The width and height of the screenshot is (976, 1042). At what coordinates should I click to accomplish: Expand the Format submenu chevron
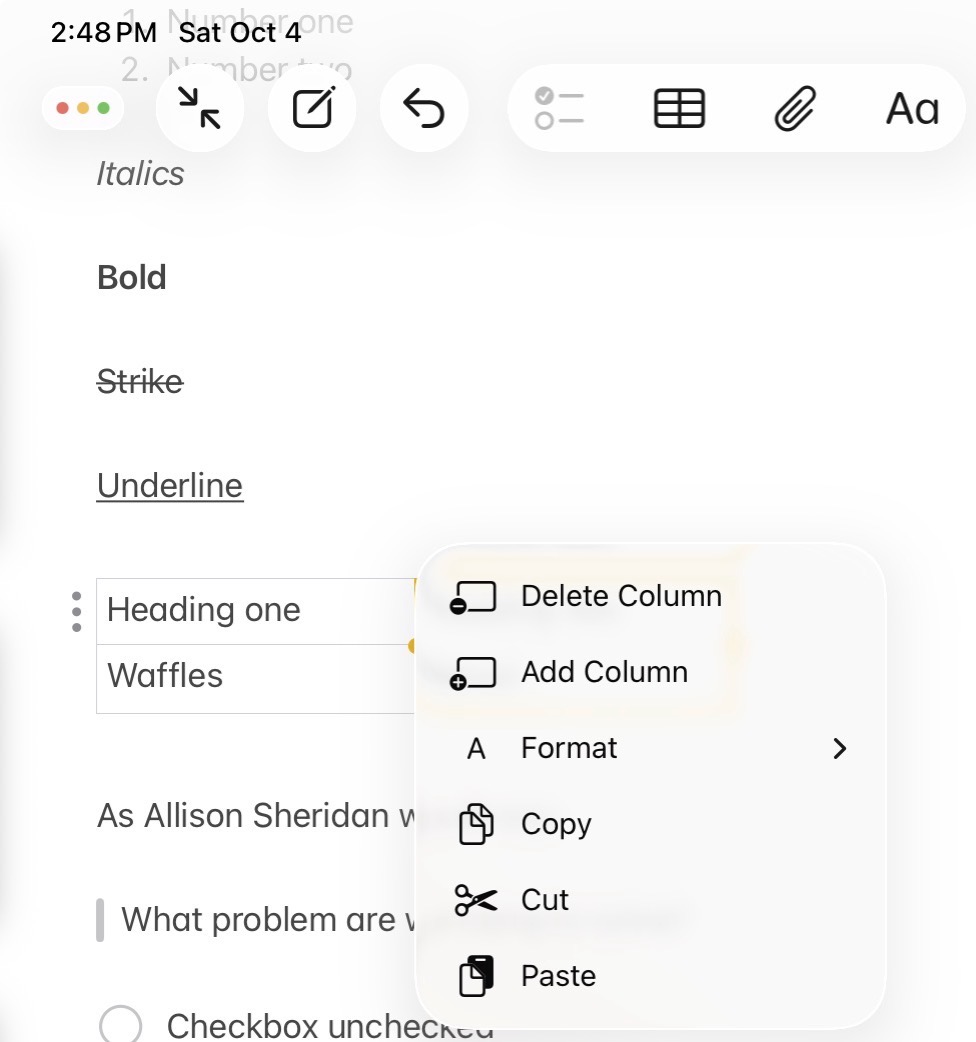pyautogui.click(x=840, y=748)
